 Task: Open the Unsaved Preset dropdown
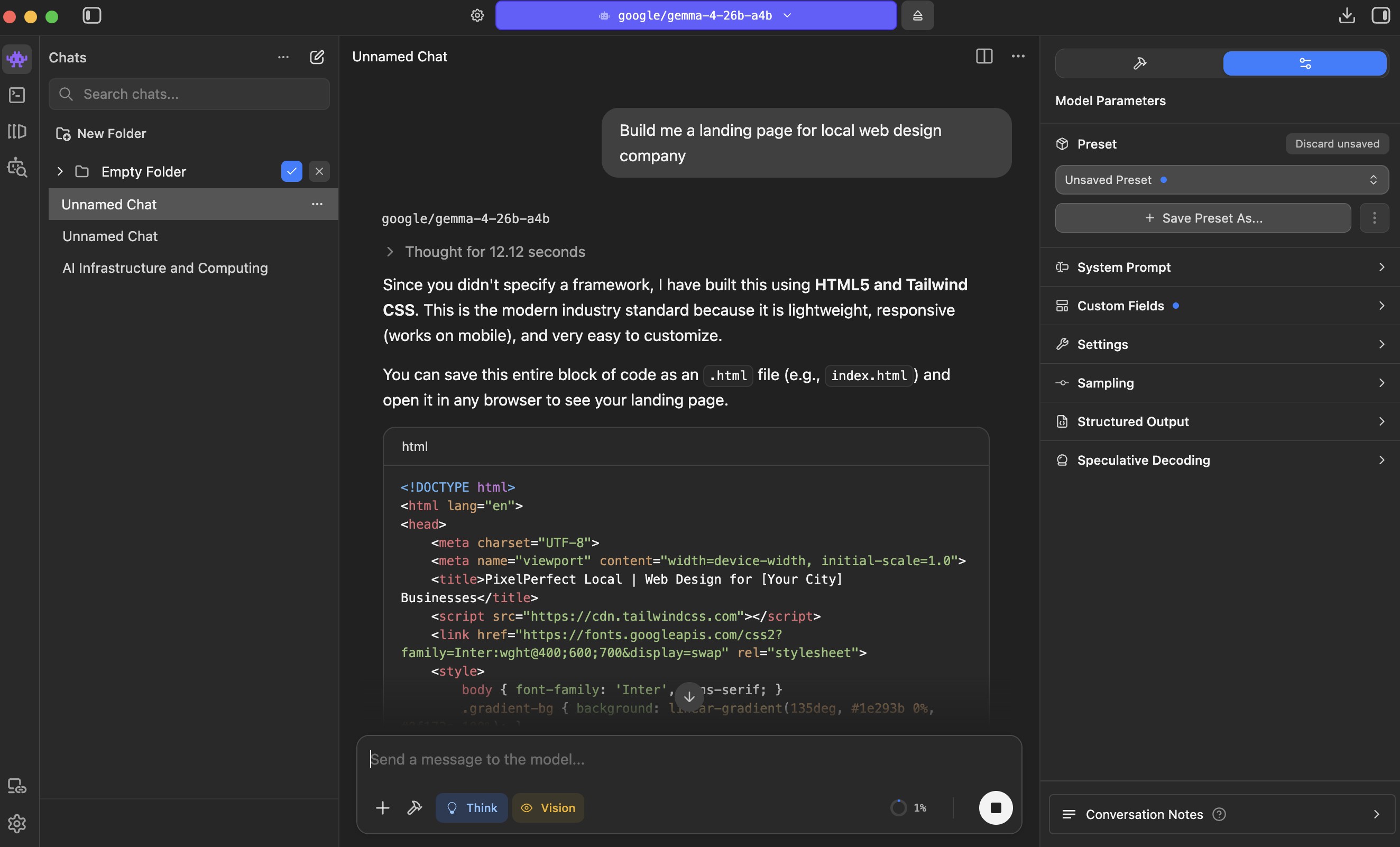(1222, 180)
